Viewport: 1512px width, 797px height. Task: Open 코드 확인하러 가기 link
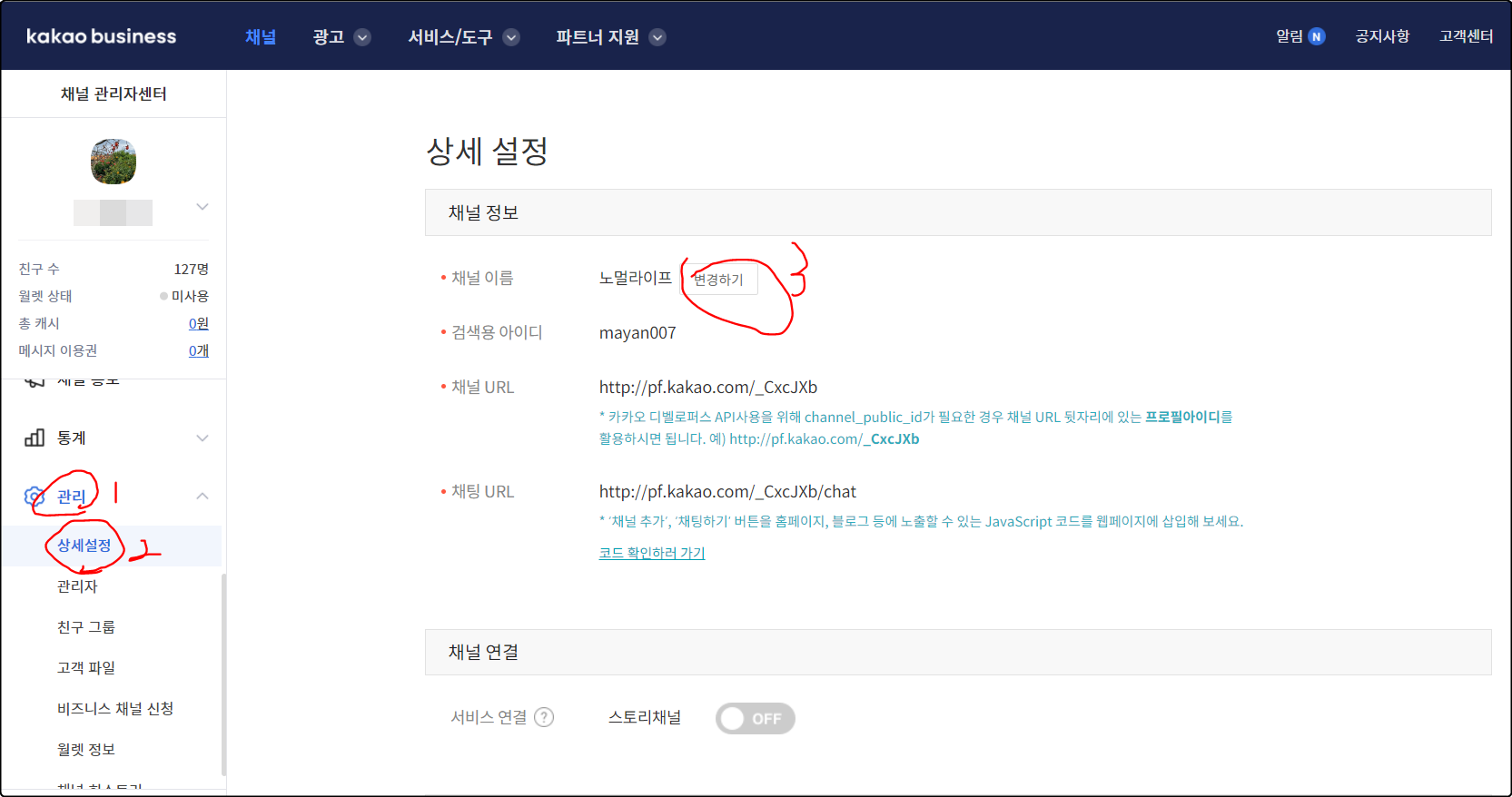click(x=652, y=552)
